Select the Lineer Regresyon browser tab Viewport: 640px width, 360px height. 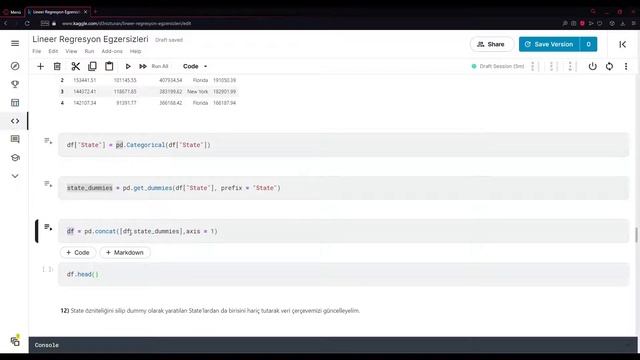point(58,12)
